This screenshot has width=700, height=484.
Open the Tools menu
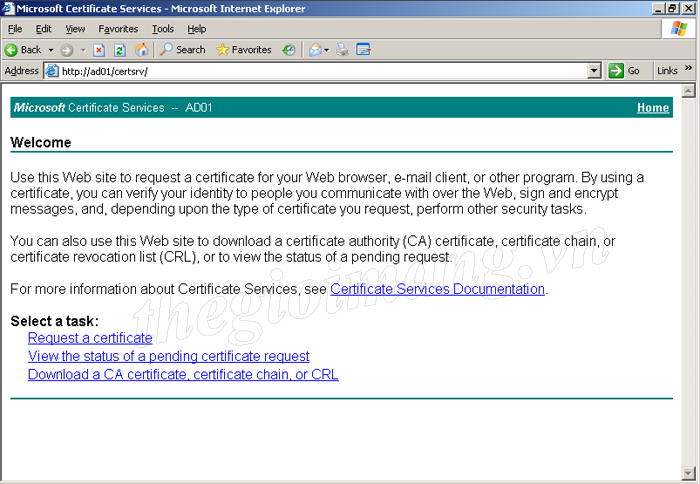162,29
